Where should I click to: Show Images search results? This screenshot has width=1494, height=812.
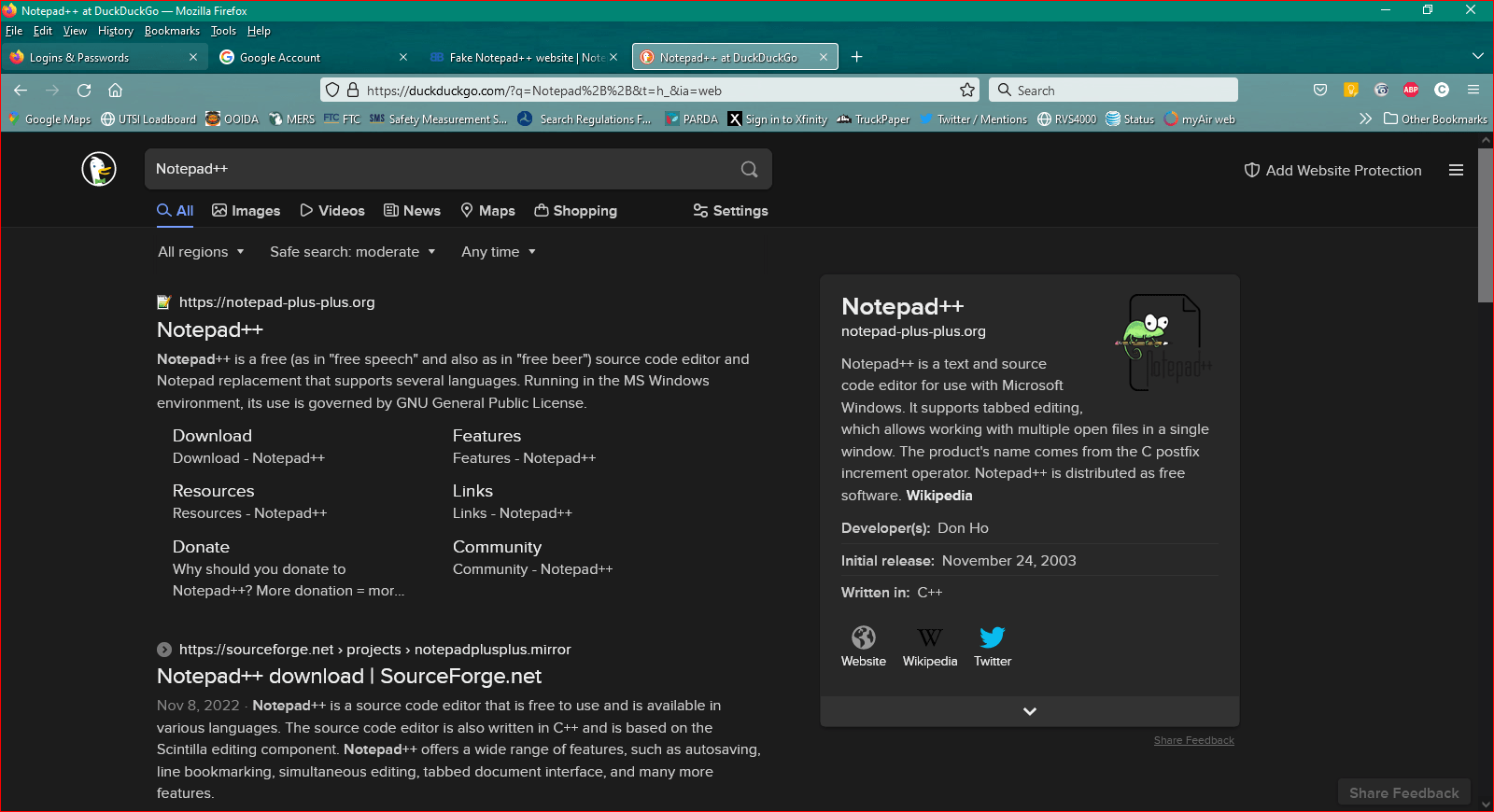pyautogui.click(x=247, y=211)
